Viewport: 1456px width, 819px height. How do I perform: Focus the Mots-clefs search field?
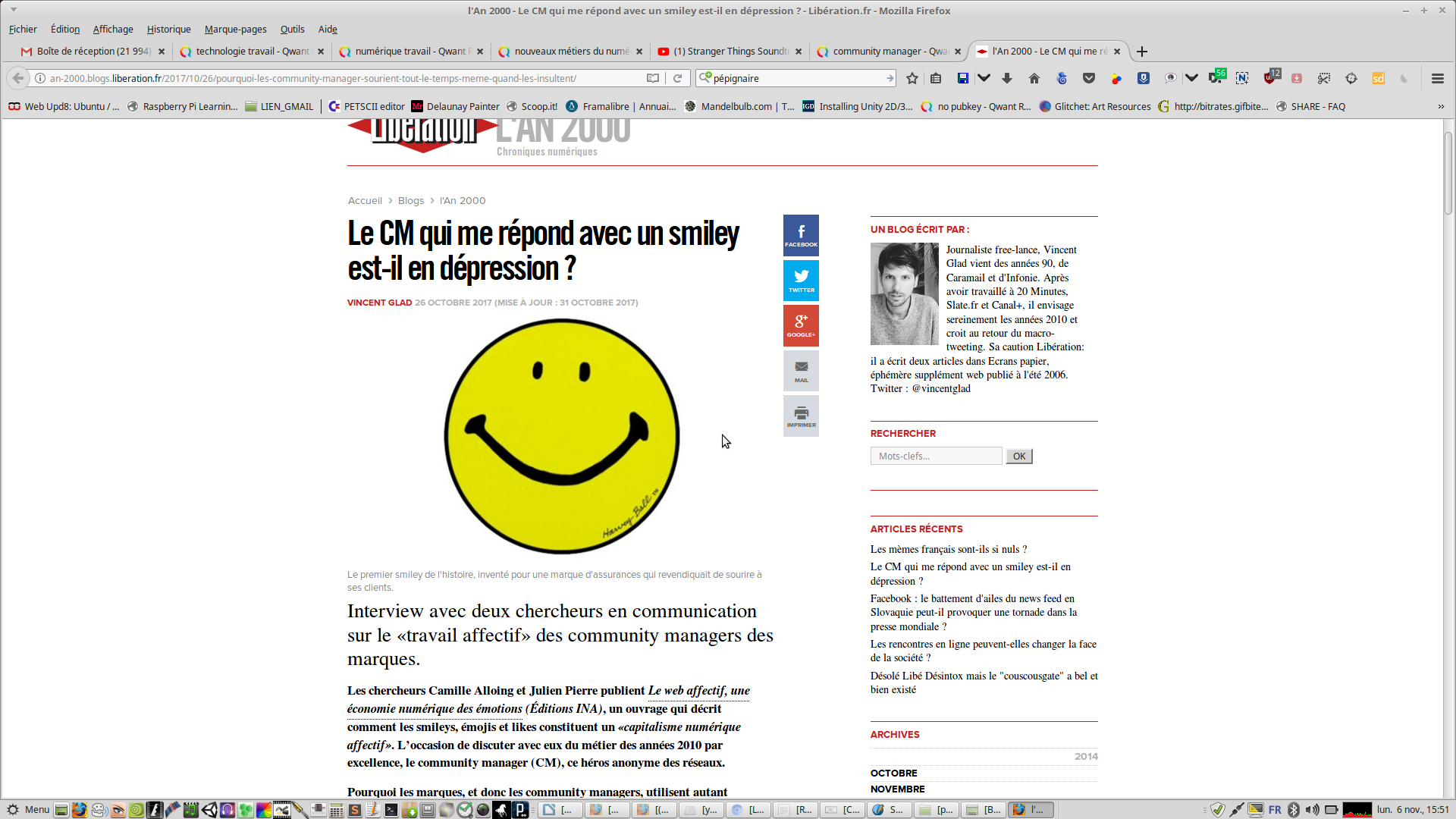936,456
